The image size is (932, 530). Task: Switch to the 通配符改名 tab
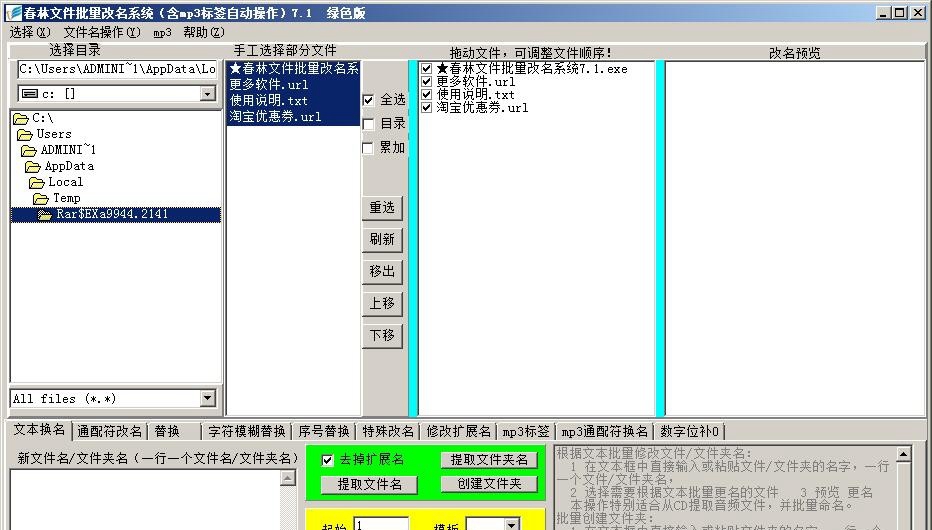[x=109, y=431]
